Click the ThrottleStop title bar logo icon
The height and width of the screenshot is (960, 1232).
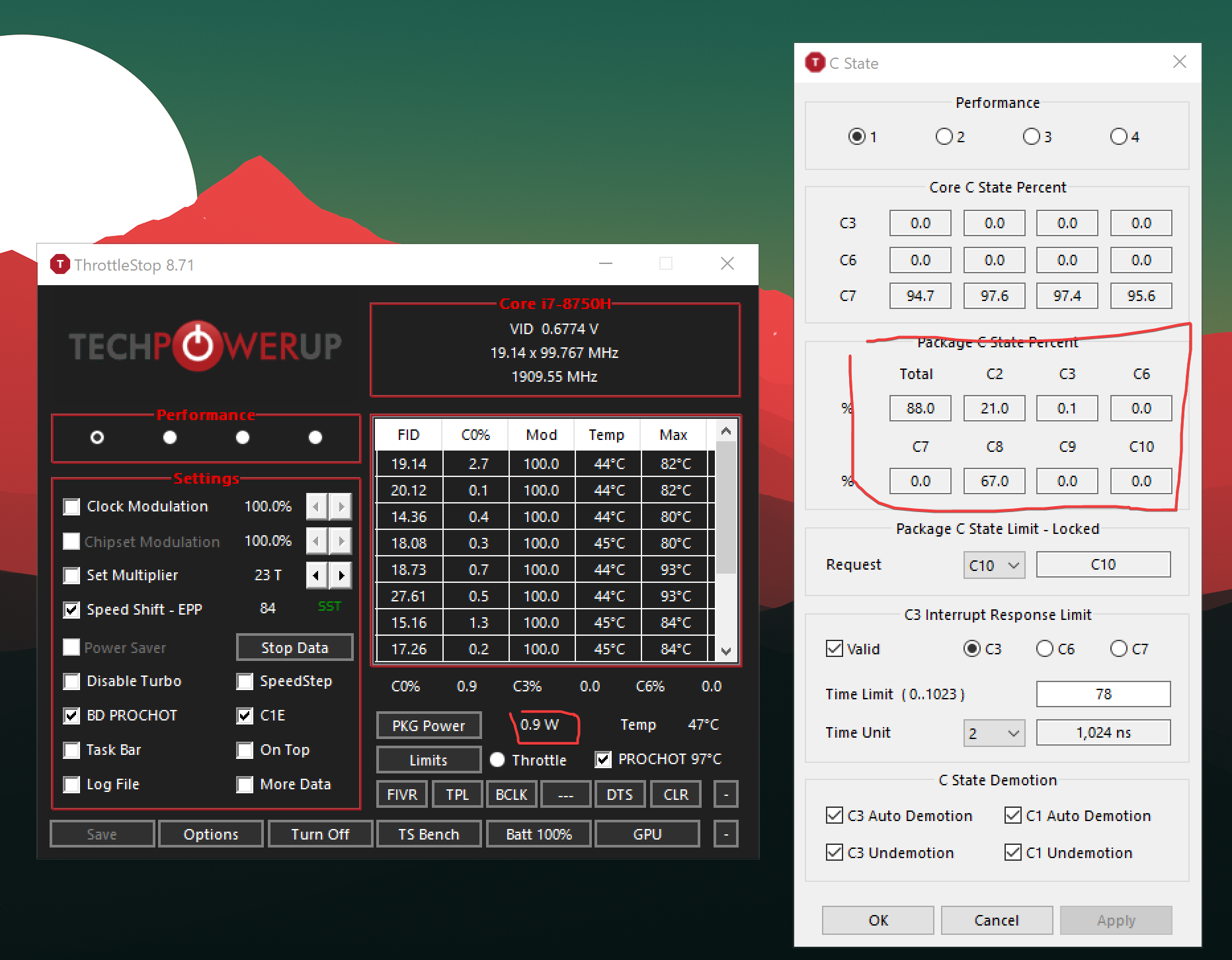60,265
